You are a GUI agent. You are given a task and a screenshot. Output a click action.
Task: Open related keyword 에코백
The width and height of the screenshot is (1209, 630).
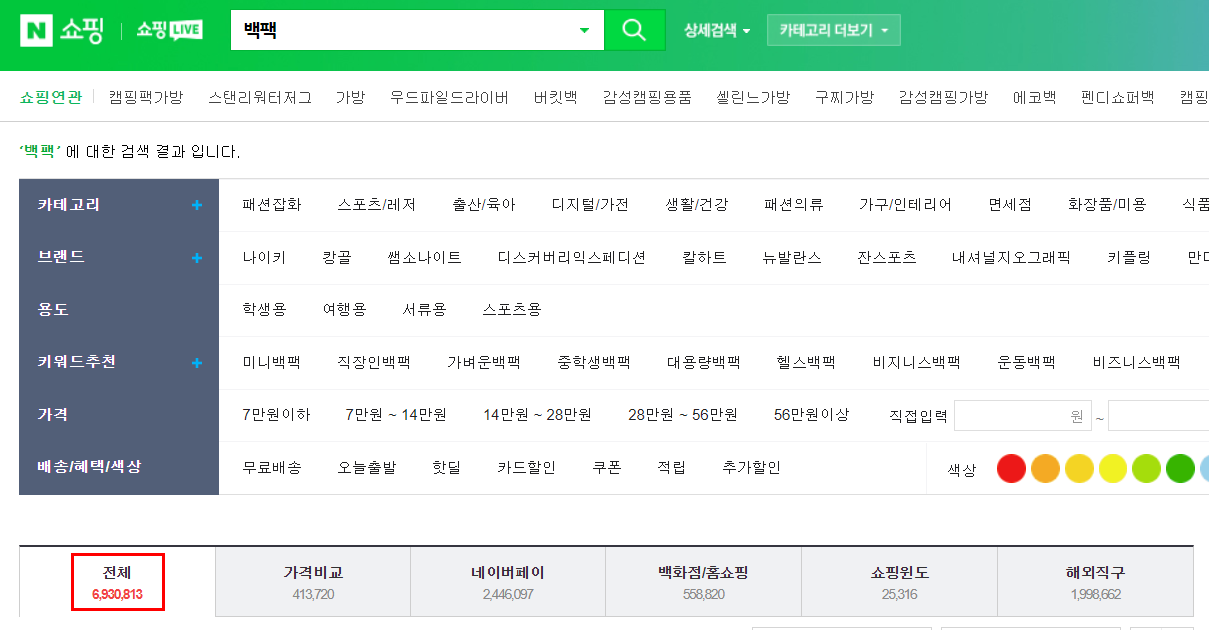point(1034,97)
